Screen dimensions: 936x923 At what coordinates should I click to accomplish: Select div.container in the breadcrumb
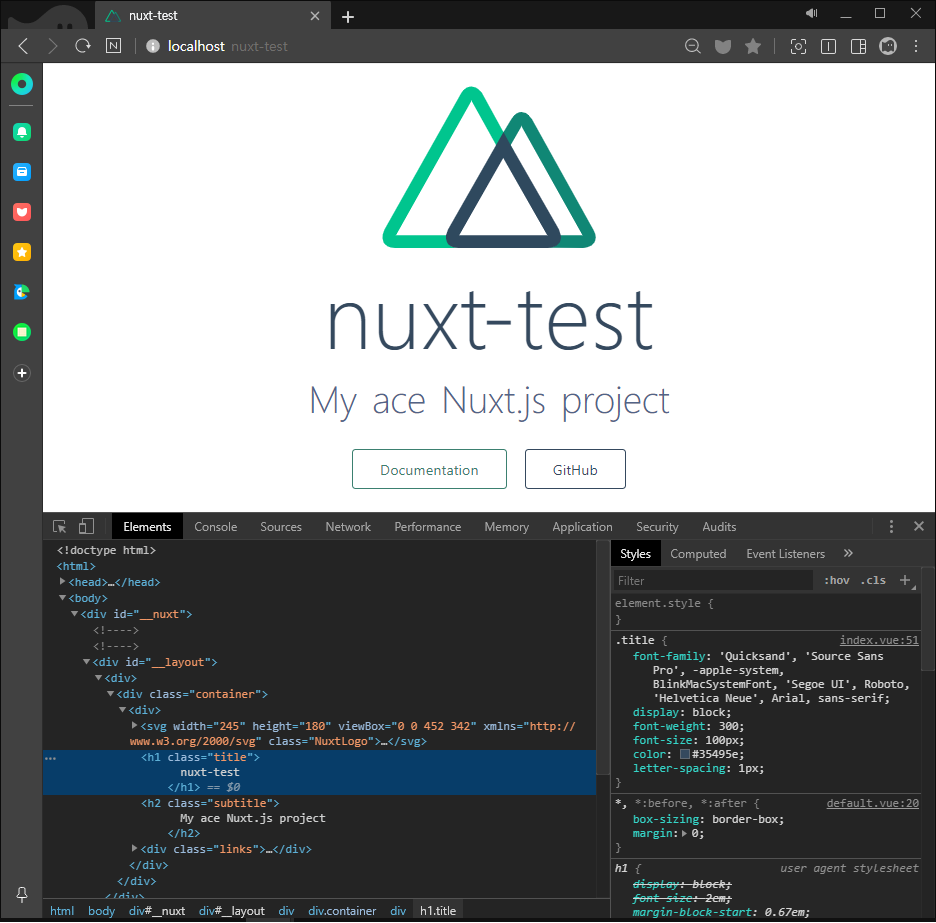pos(342,910)
